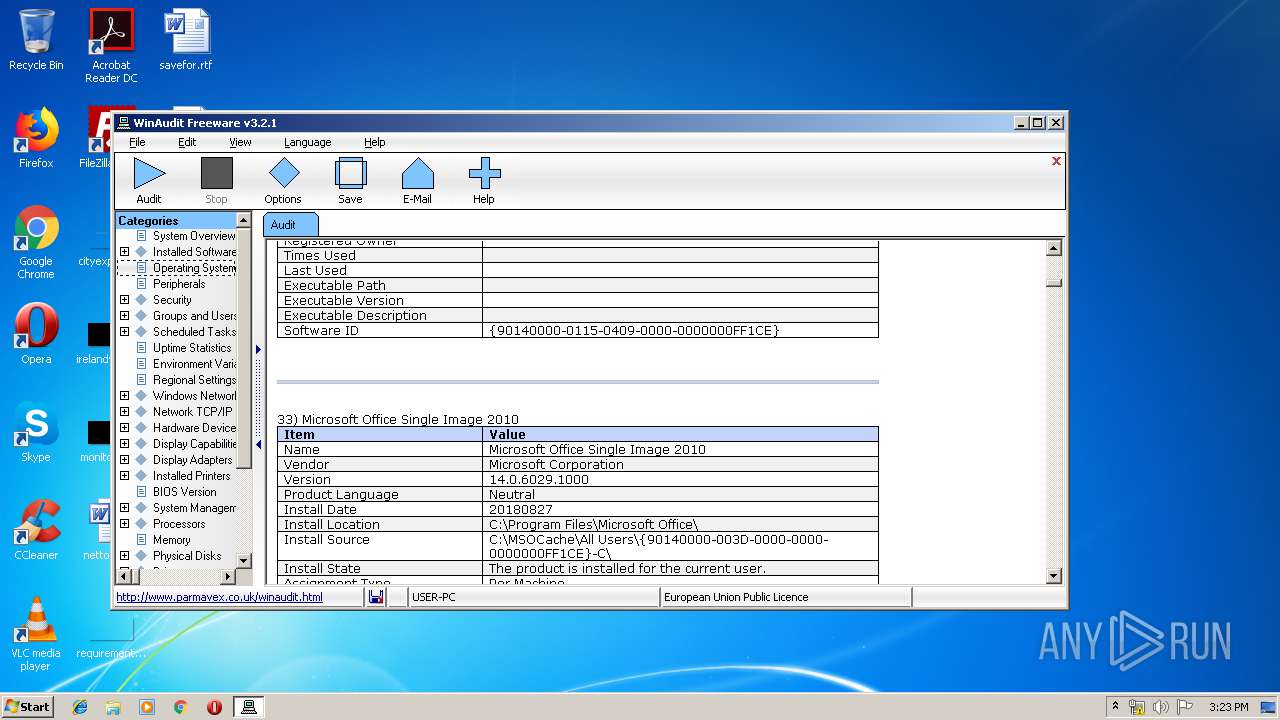Click the E-Mail toolbar icon

click(417, 181)
